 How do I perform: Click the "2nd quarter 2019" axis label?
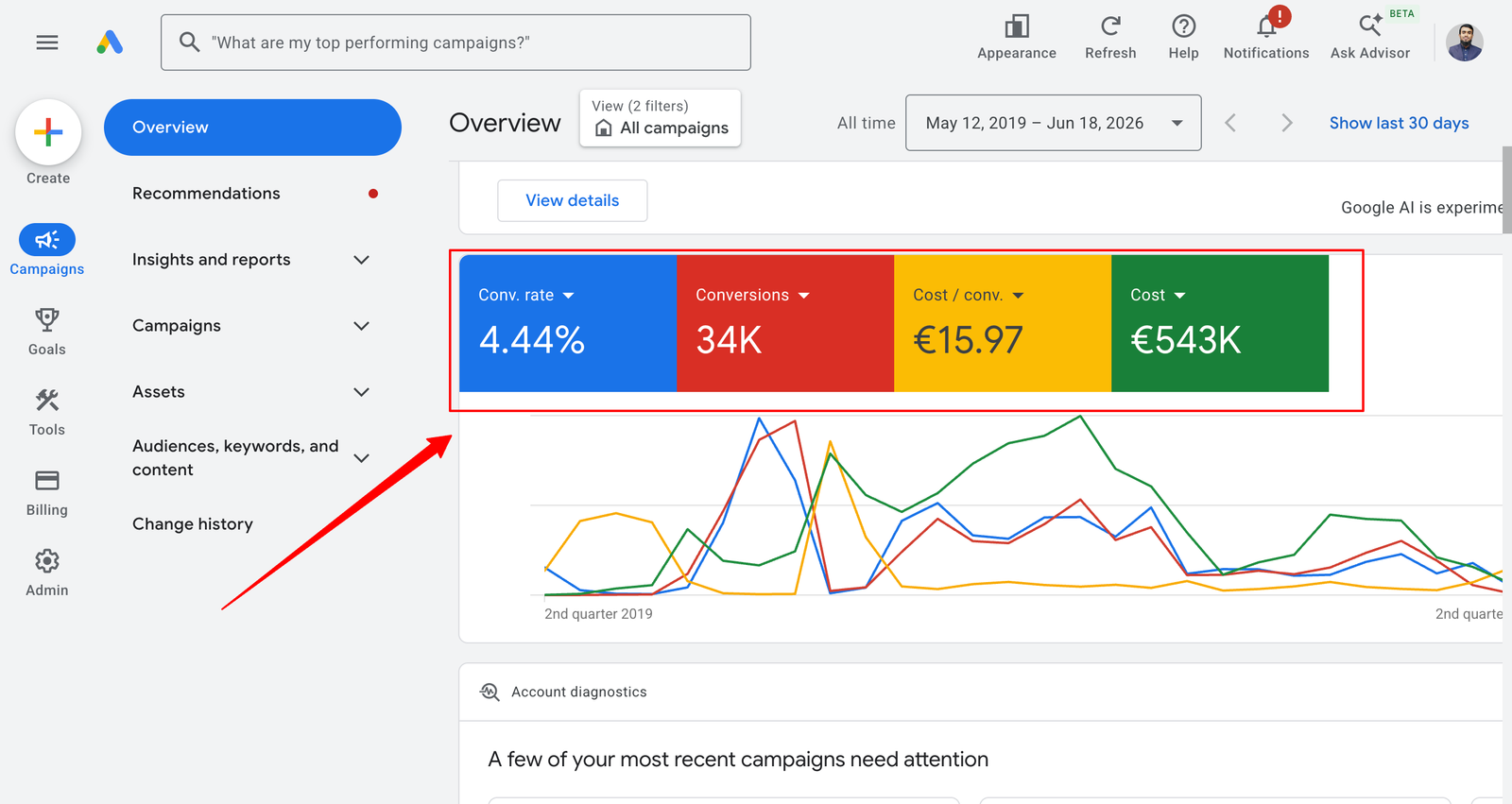pos(598,614)
